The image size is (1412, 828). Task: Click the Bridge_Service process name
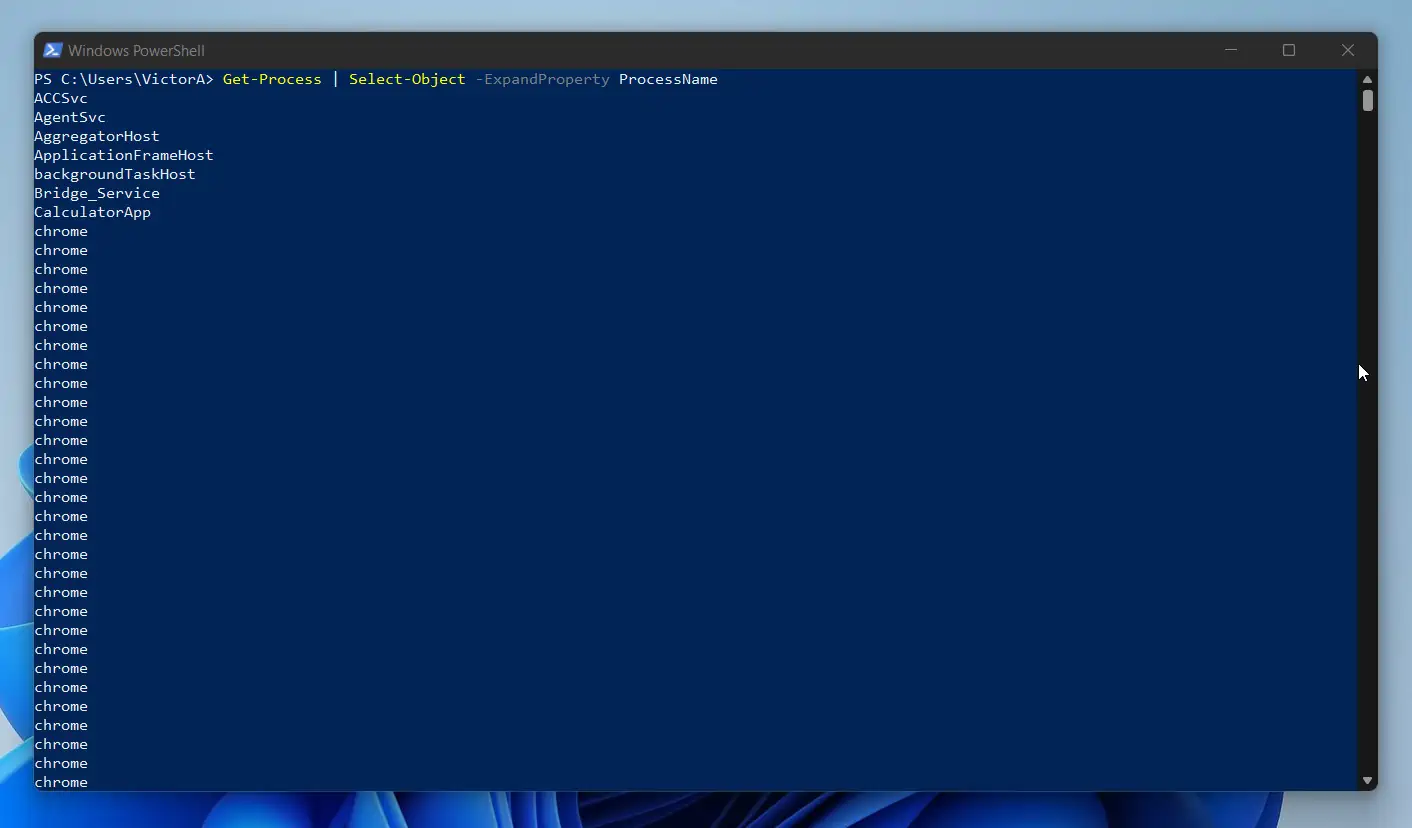[x=97, y=193]
